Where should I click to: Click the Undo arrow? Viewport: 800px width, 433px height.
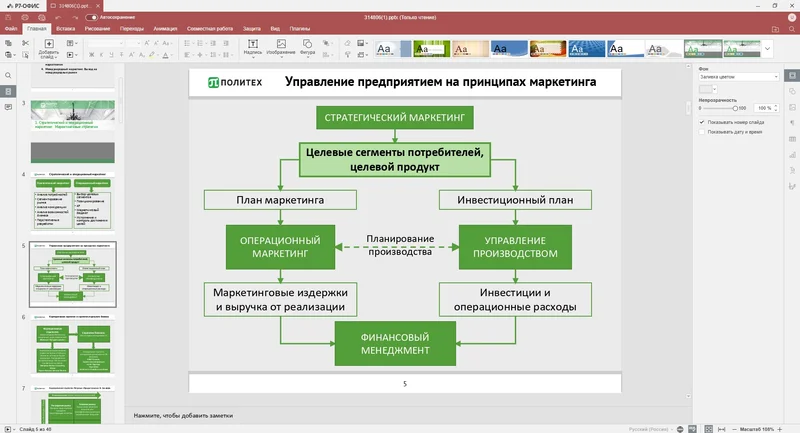click(58, 17)
